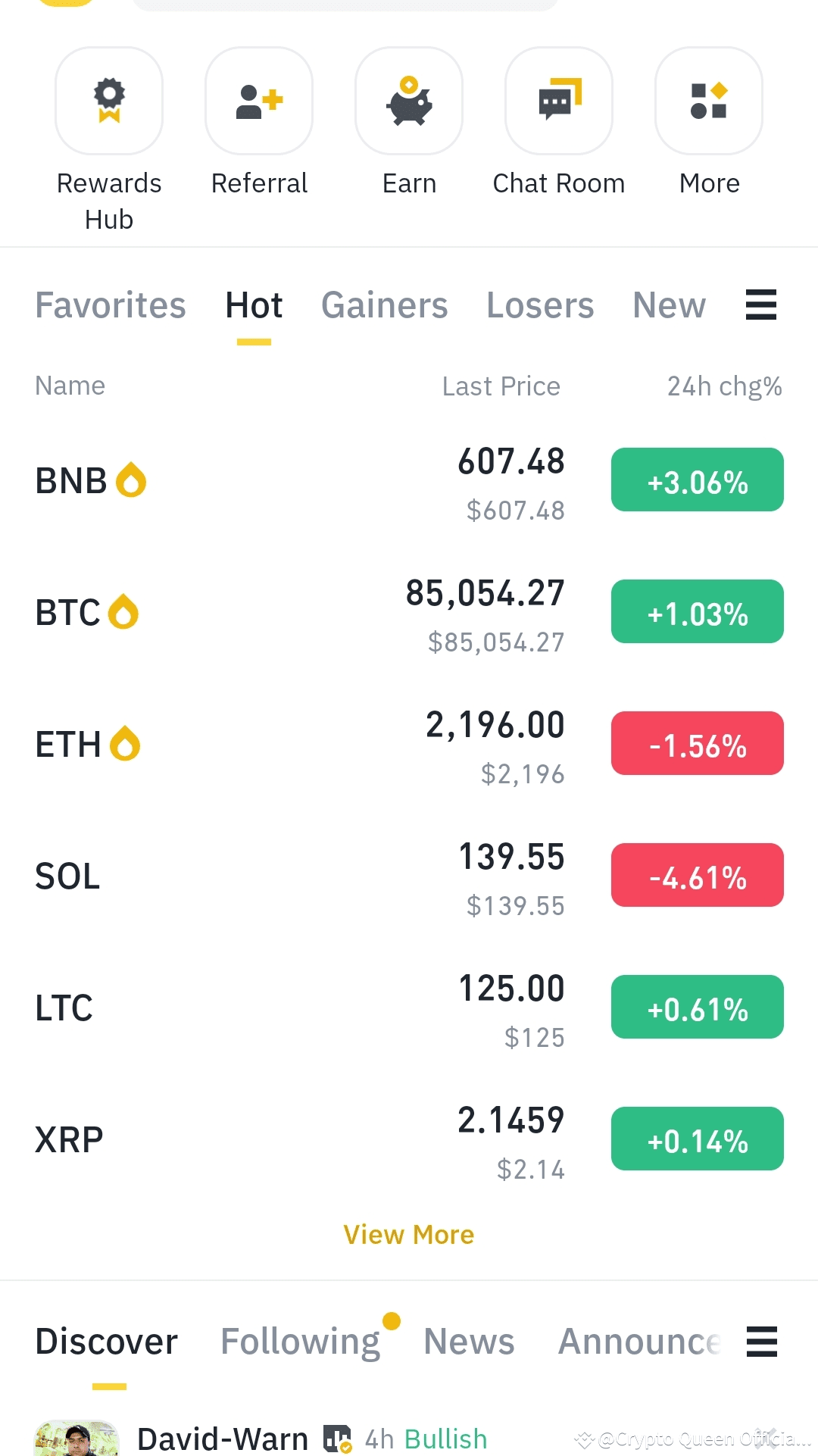The width and height of the screenshot is (818, 1456).
Task: Open the Following feed tab
Action: [301, 1342]
